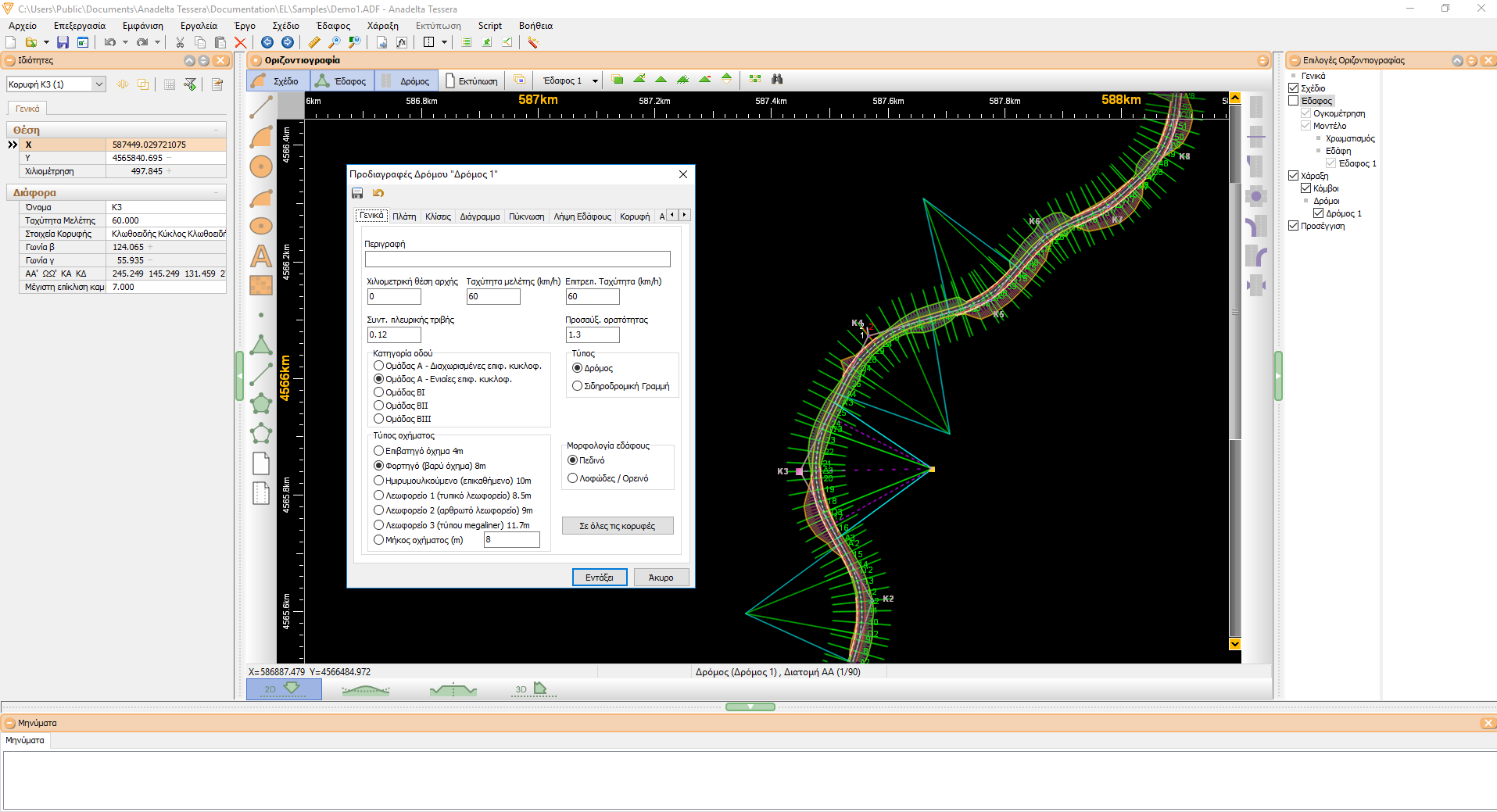Toggle the Προσέγγιση checkbox
Image resolution: width=1497 pixels, height=812 pixels.
[x=1294, y=226]
